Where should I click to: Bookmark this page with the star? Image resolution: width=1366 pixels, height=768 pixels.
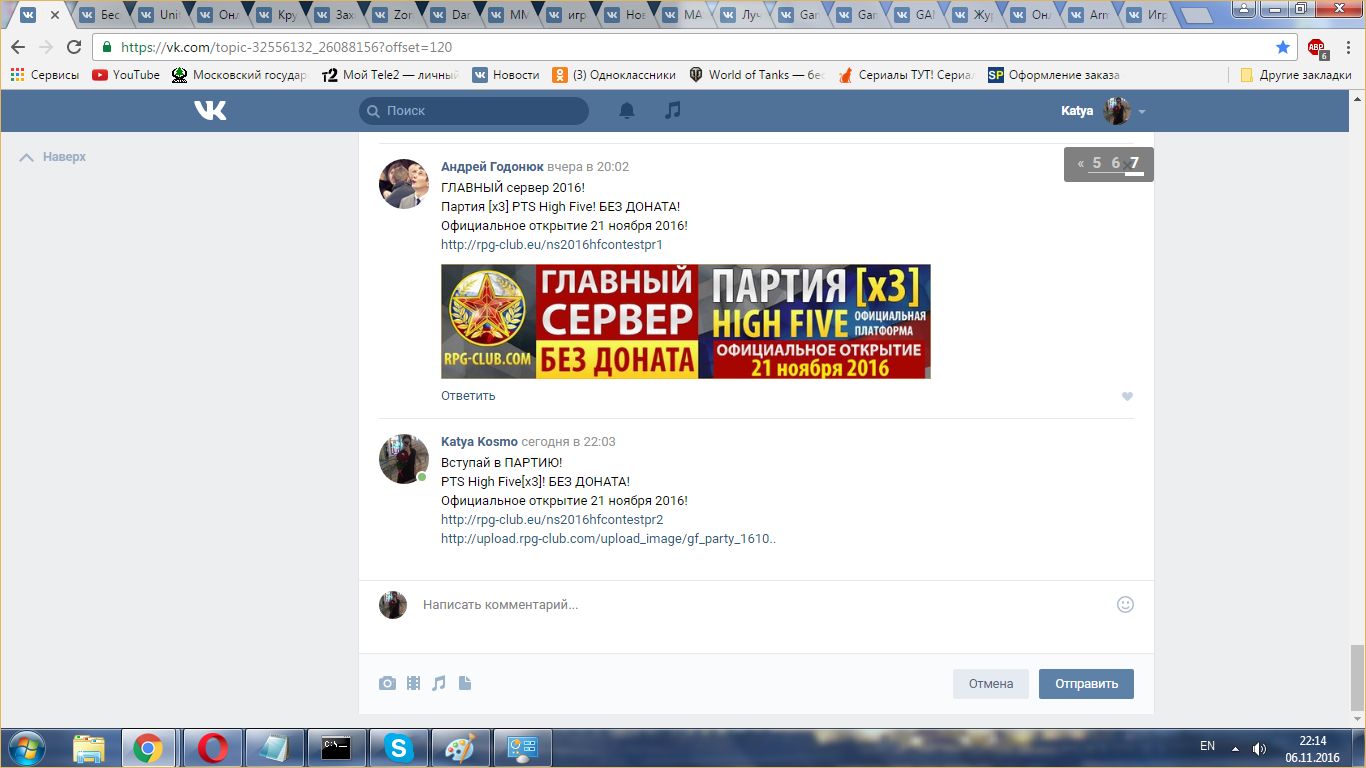[x=1283, y=47]
